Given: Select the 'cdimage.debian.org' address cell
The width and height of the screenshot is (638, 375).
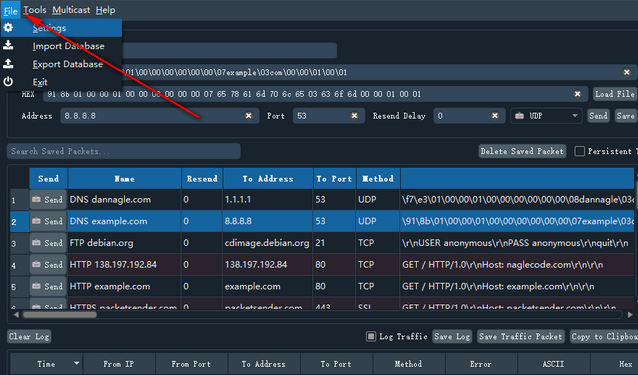Looking at the screenshot, I should [267, 243].
